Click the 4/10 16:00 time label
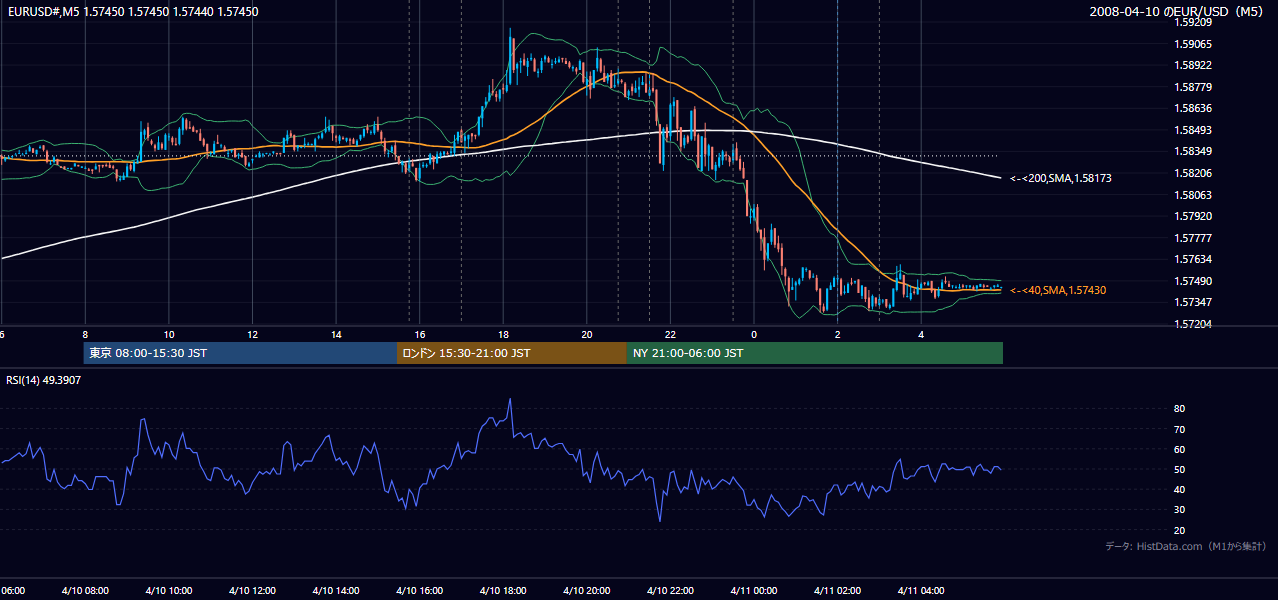Image resolution: width=1278 pixels, height=600 pixels. [x=419, y=590]
